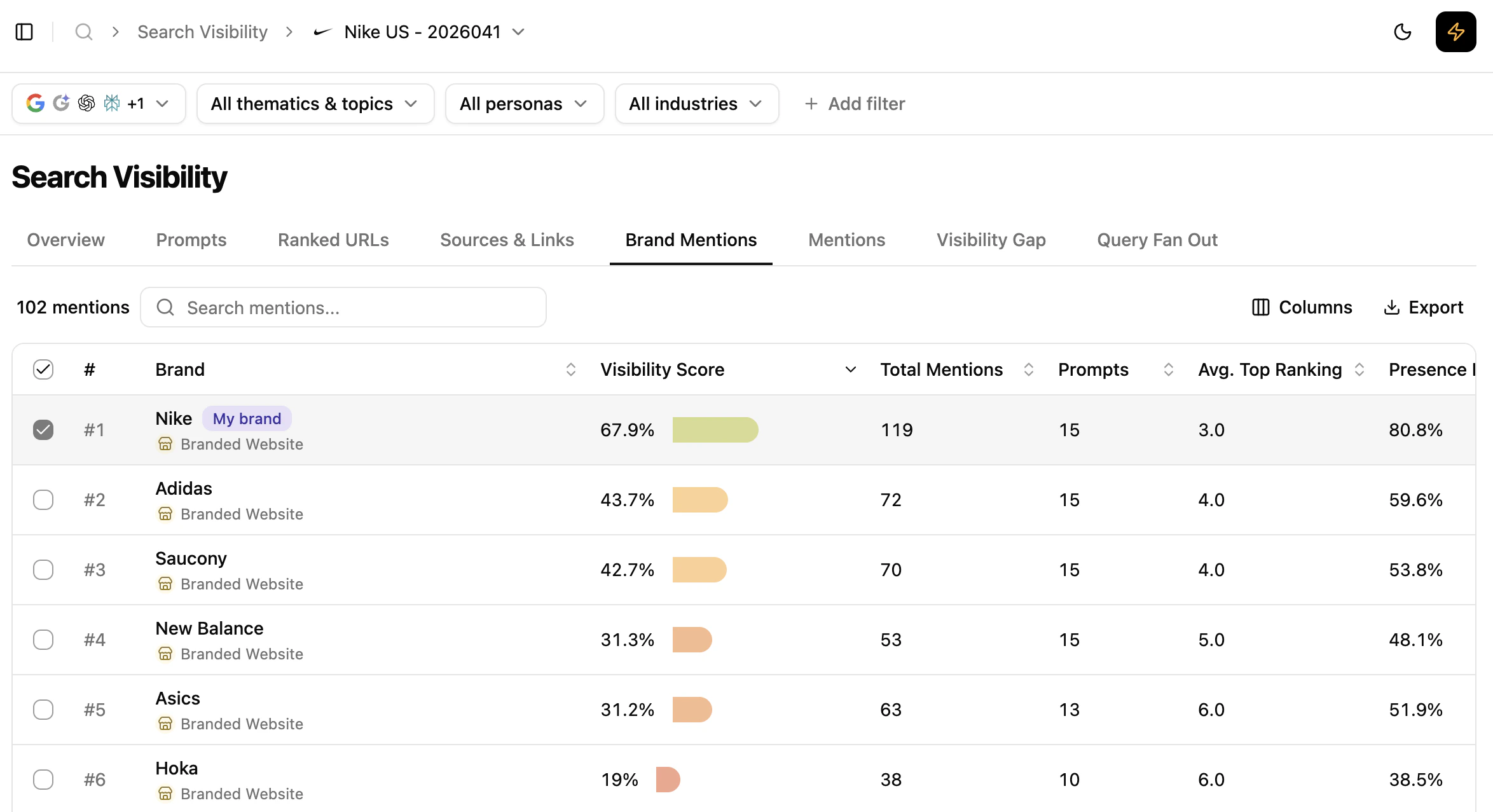Viewport: 1493px width, 812px height.
Task: Click the Nike swoosh logo icon
Action: pyautogui.click(x=323, y=32)
